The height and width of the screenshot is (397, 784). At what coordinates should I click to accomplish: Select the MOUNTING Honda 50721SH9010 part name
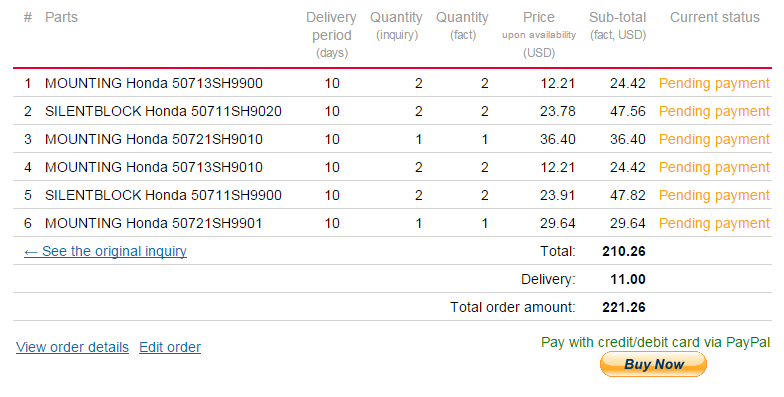click(154, 139)
